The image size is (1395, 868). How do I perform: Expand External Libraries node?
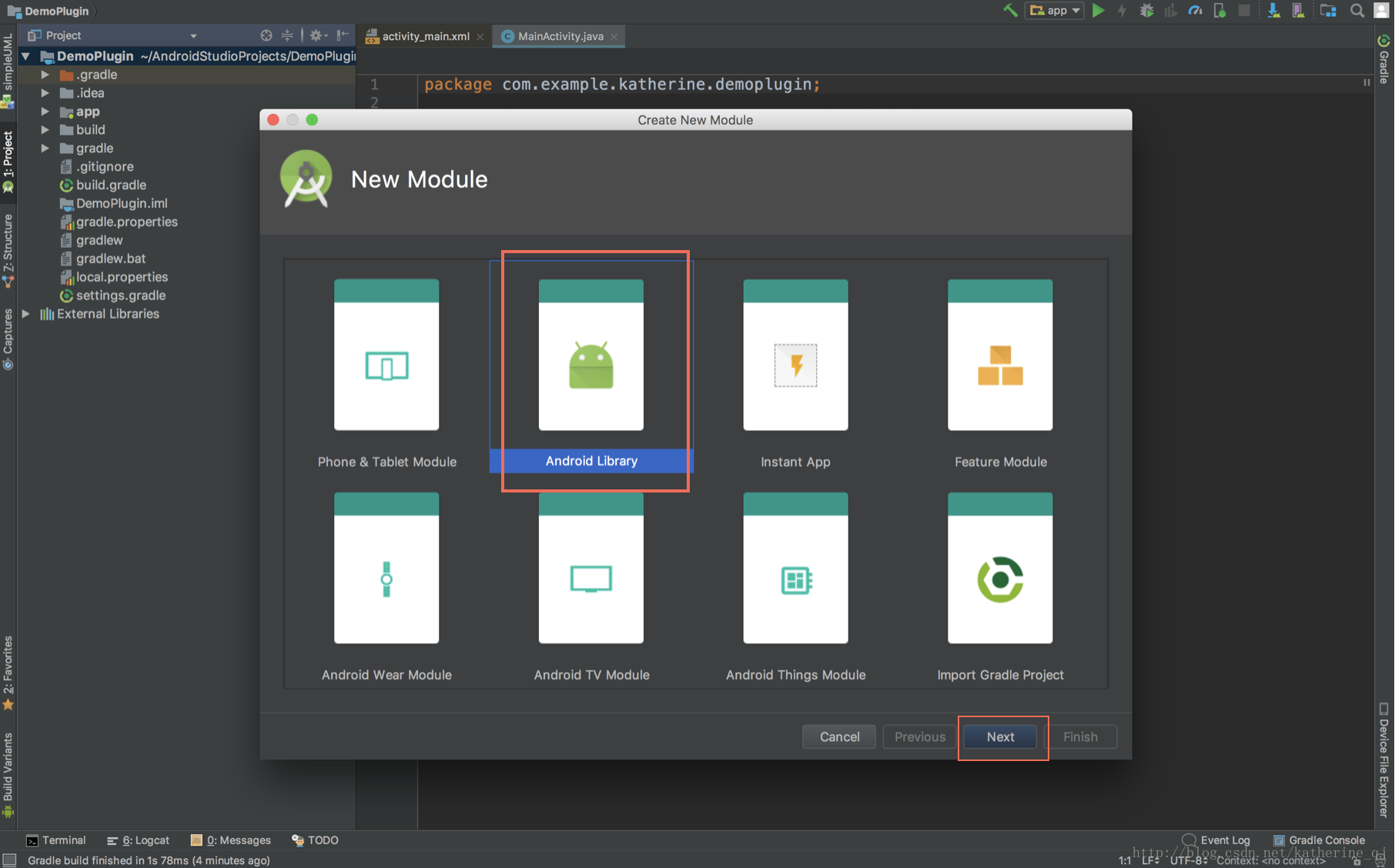[25, 314]
